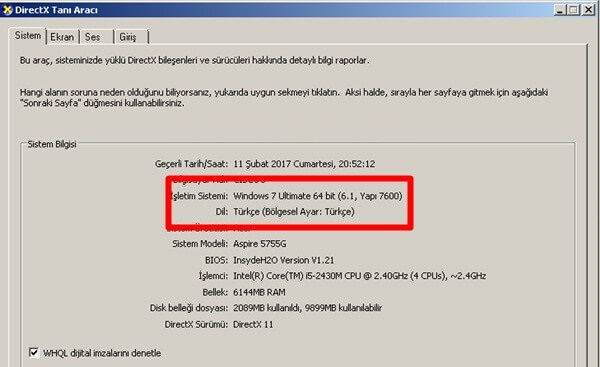
Task: Click the Disk belleği dosyası label
Action: point(189,308)
